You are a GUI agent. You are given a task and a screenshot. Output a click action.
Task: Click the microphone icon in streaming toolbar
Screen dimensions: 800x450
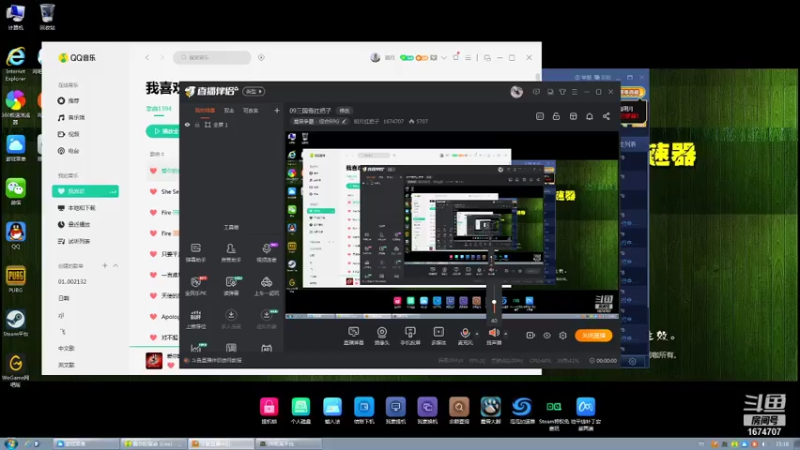click(x=465, y=333)
